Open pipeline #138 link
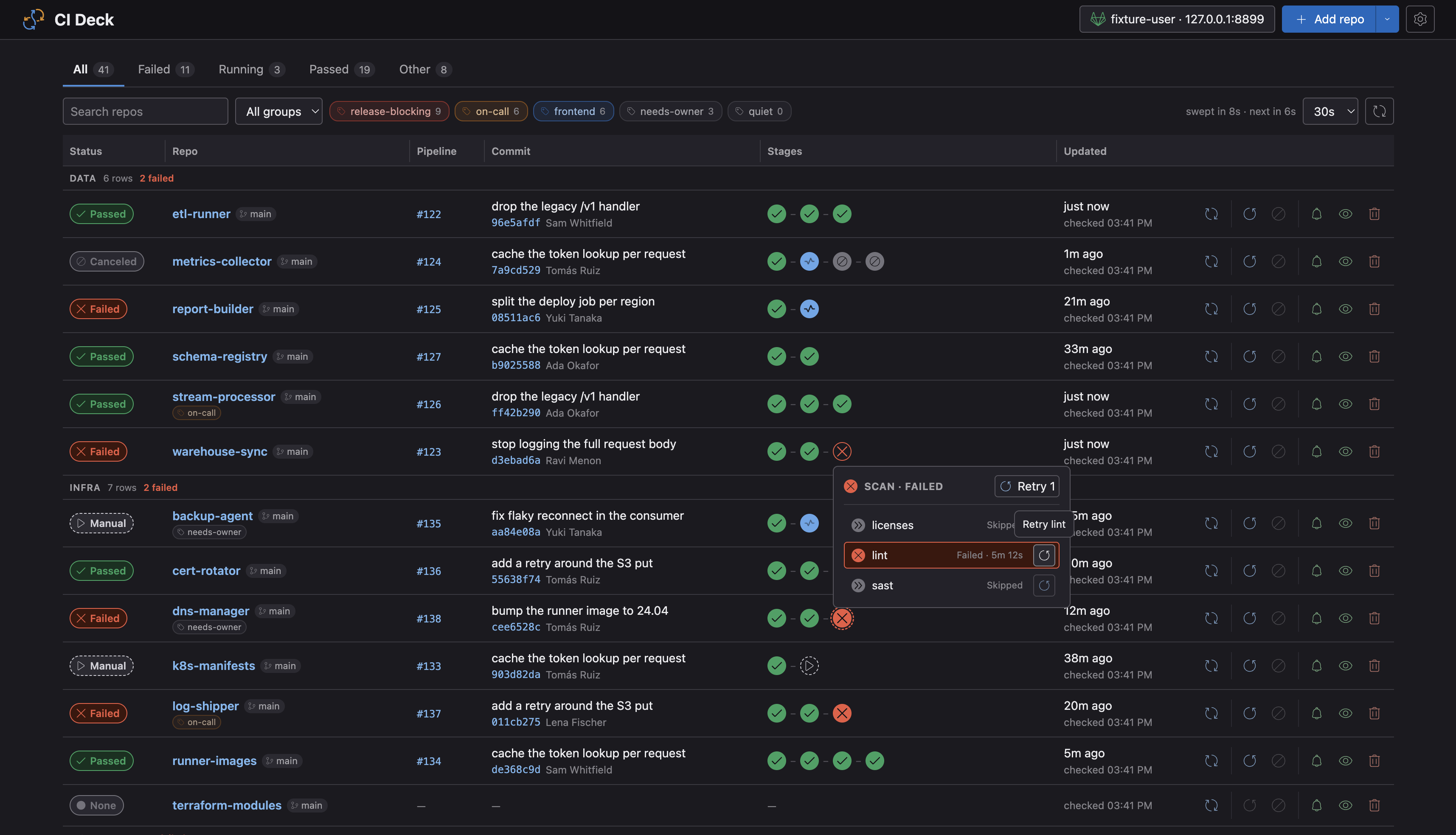This screenshot has height=835, width=1456. tap(429, 618)
